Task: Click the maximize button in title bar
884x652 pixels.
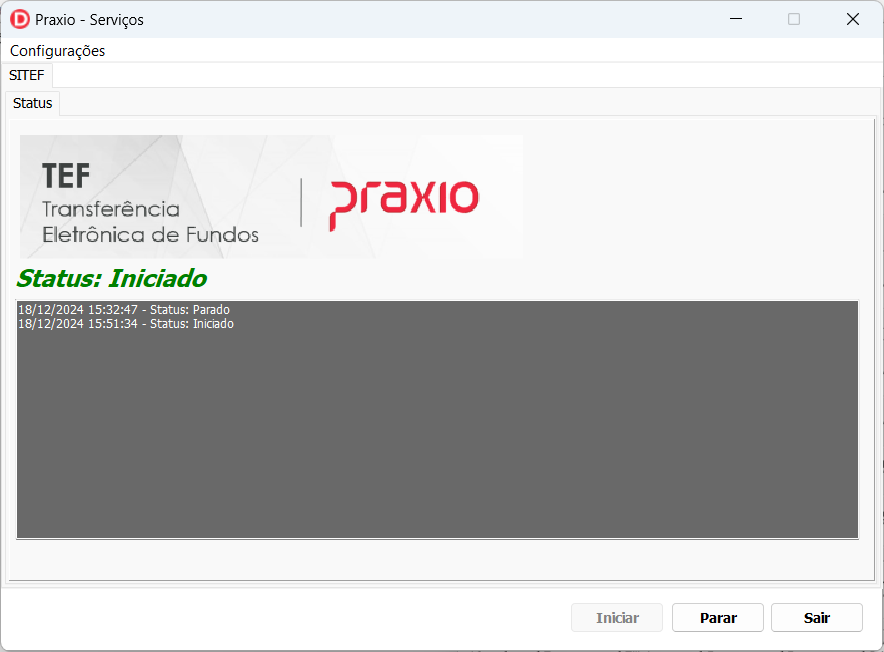Action: point(794,19)
